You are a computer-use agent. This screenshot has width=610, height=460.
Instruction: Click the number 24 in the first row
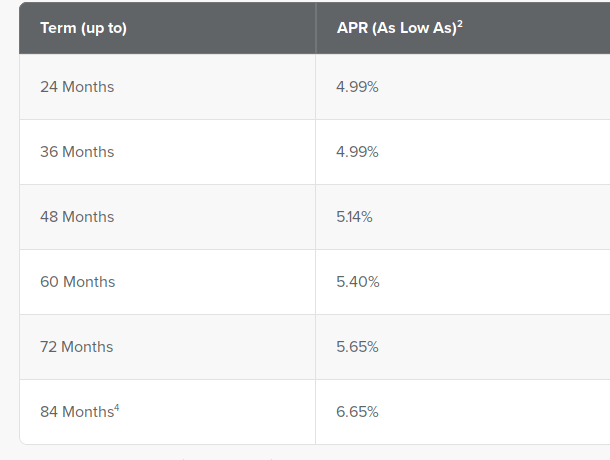[49, 87]
